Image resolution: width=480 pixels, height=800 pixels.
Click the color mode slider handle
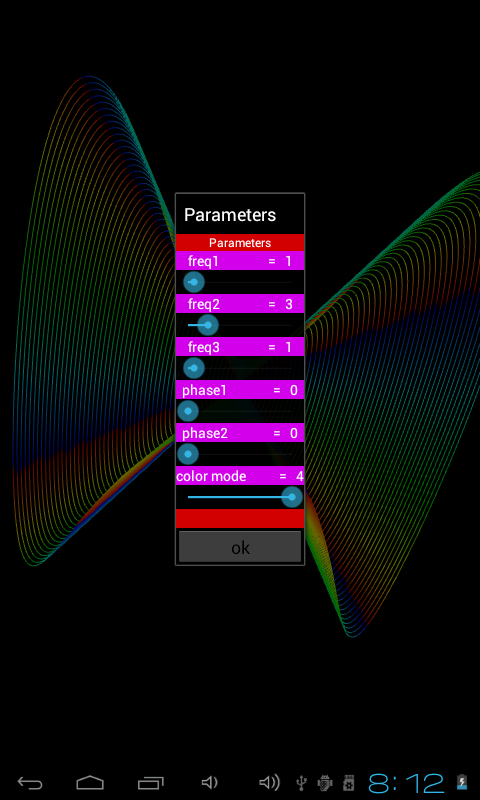(x=292, y=497)
